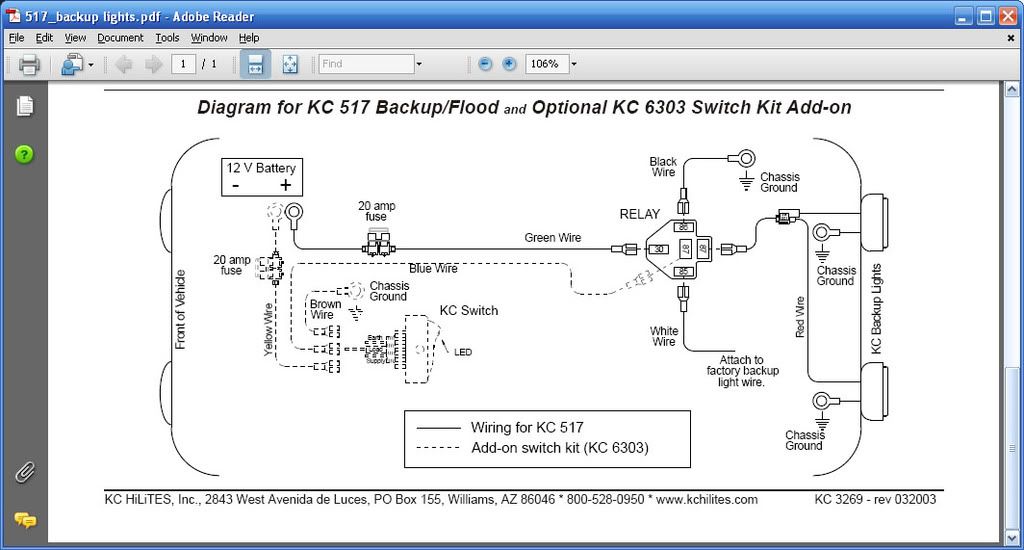Click 'Add-on switch kit (KC 6303)' legend text

(560, 448)
